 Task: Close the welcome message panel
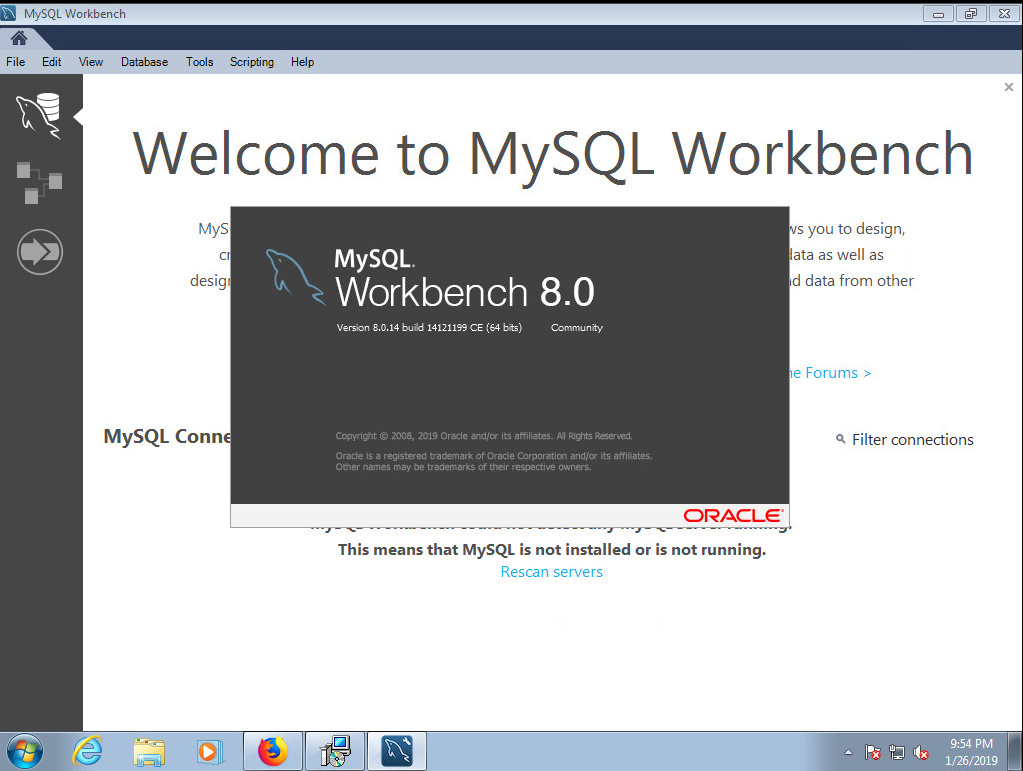pos(1008,88)
